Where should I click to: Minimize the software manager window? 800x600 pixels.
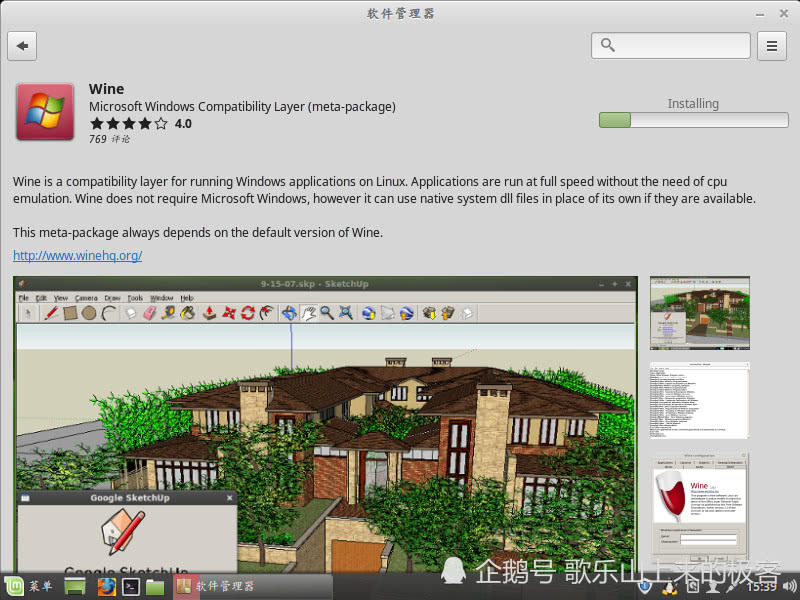[x=760, y=14]
